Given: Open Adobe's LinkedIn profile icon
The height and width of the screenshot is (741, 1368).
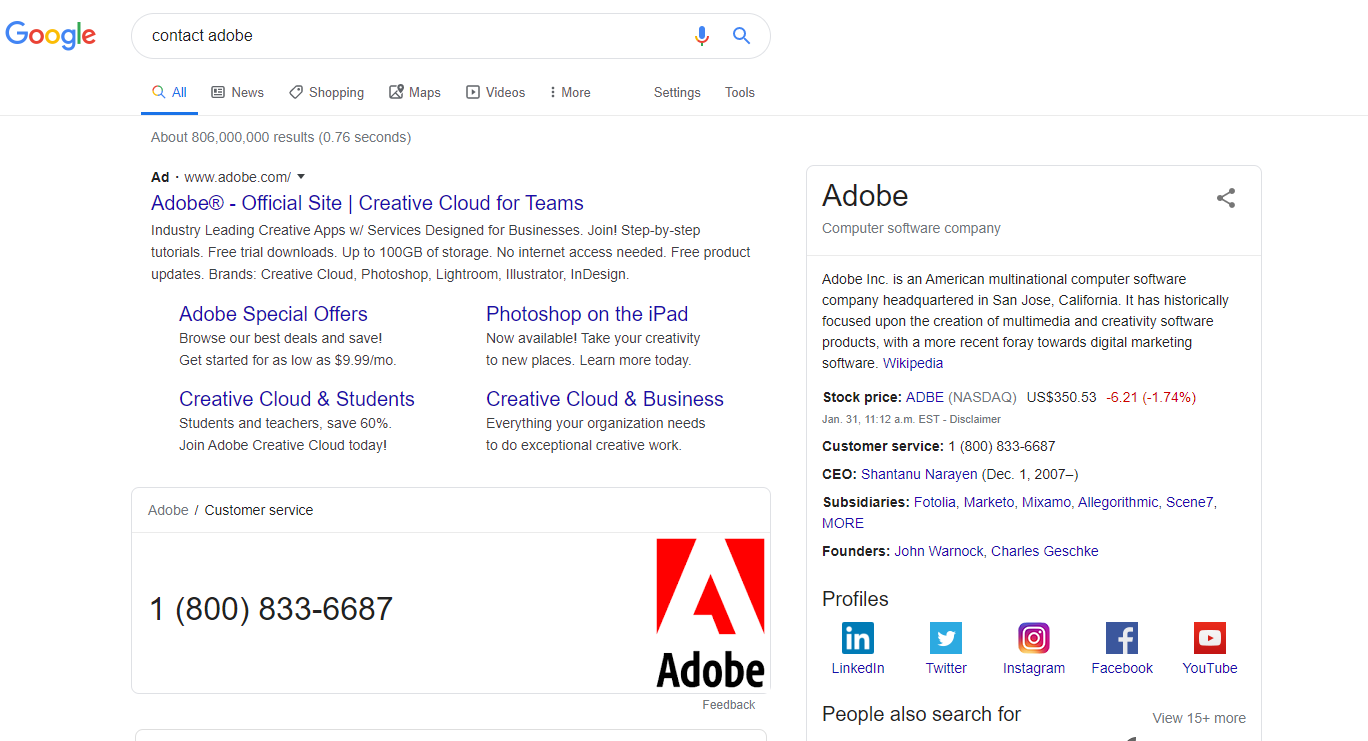Looking at the screenshot, I should click(858, 637).
